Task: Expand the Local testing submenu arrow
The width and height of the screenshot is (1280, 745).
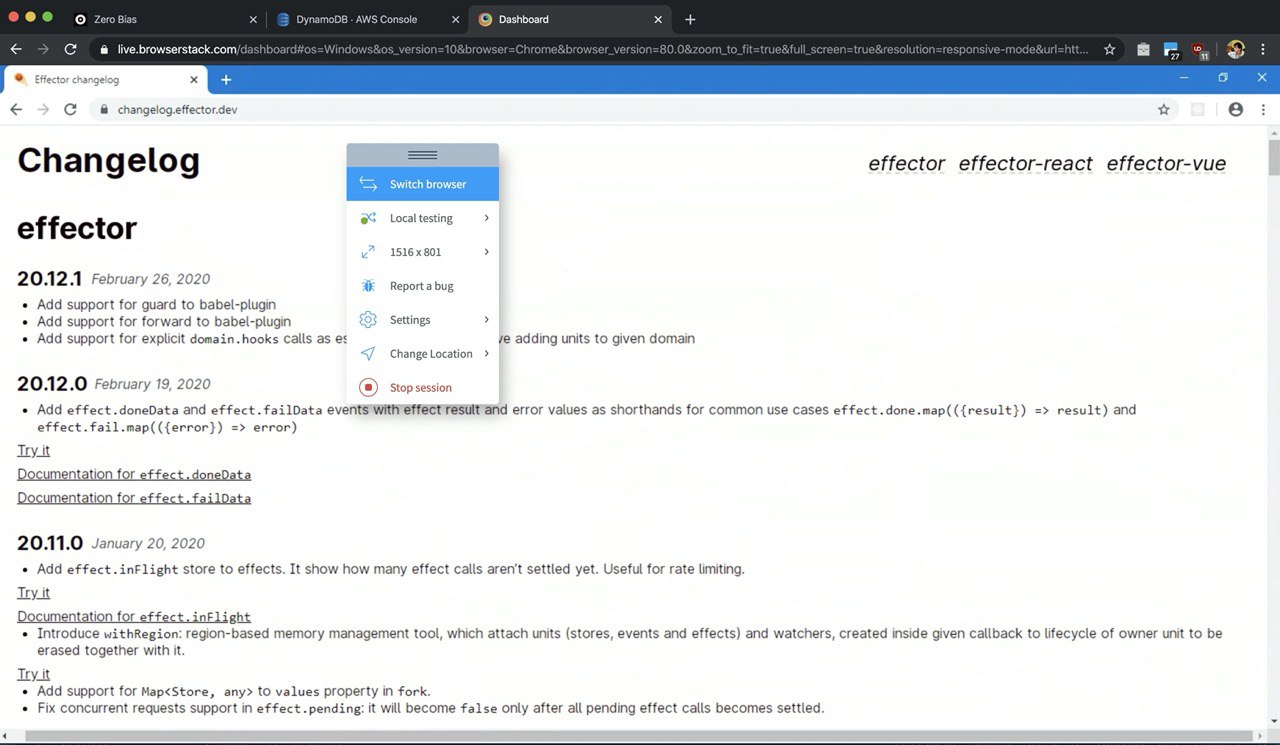Action: pos(486,218)
